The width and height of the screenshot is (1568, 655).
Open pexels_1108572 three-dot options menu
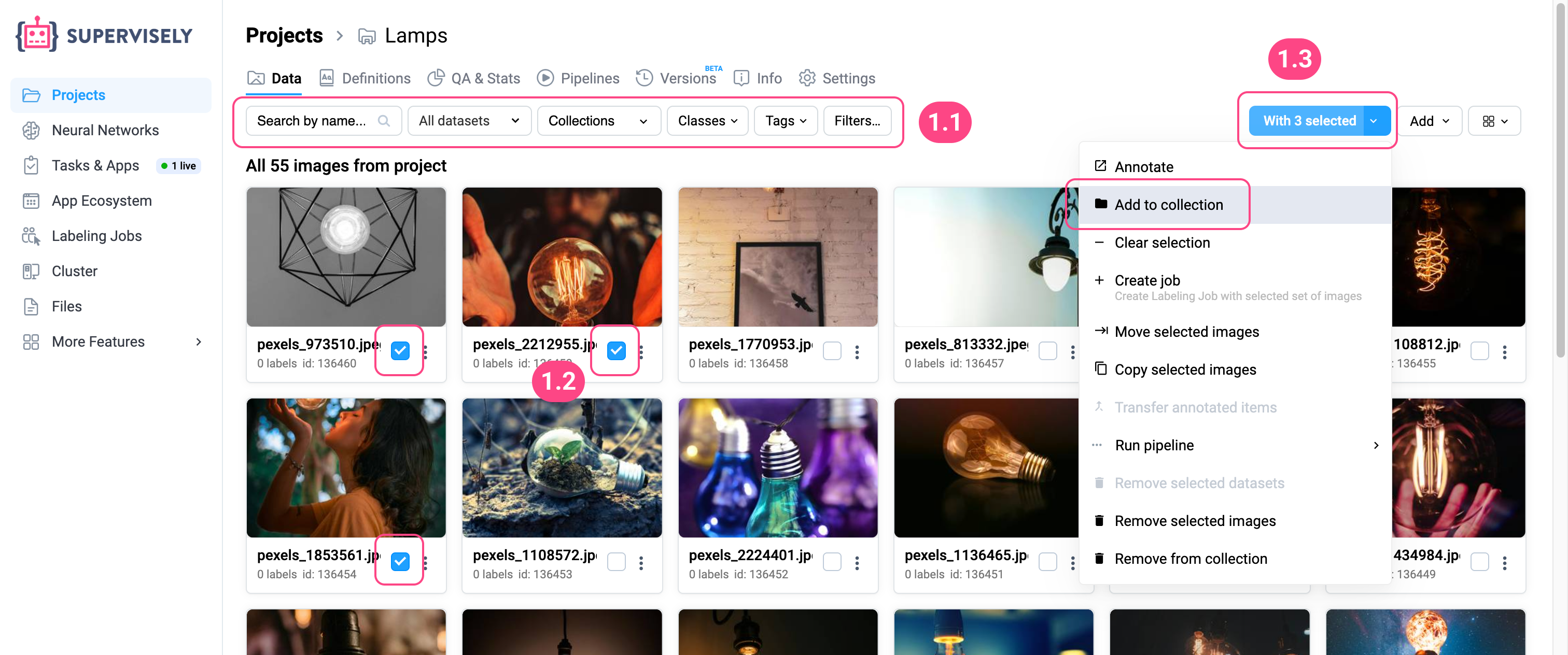pos(641,563)
